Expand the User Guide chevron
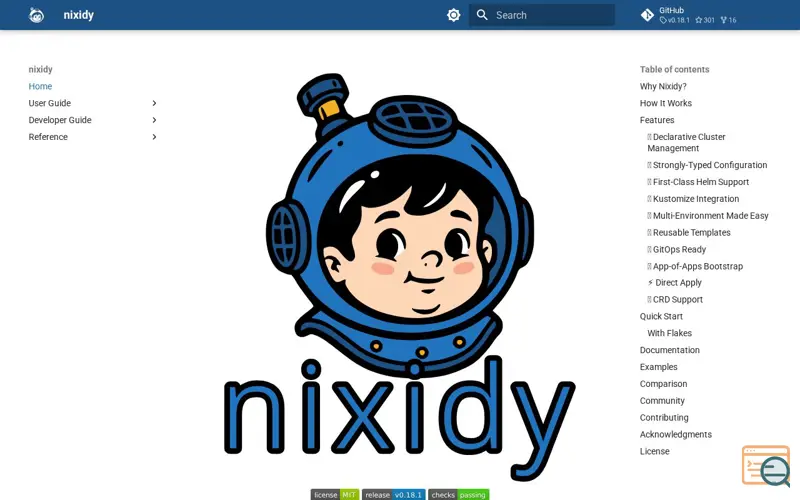Screen dimensions: 800x500 [154, 103]
